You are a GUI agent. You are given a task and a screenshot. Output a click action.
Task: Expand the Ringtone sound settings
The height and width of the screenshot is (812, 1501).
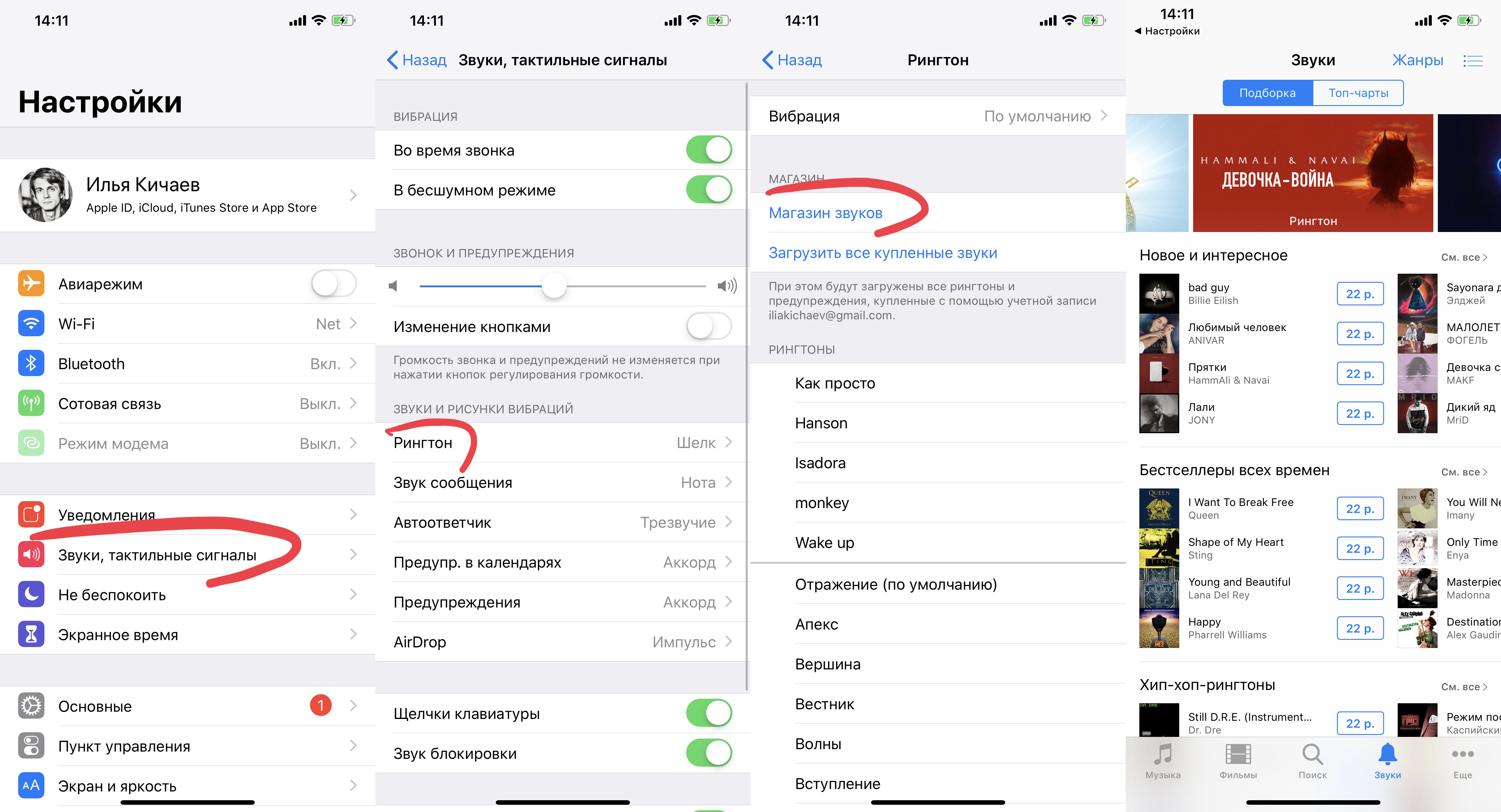point(562,441)
